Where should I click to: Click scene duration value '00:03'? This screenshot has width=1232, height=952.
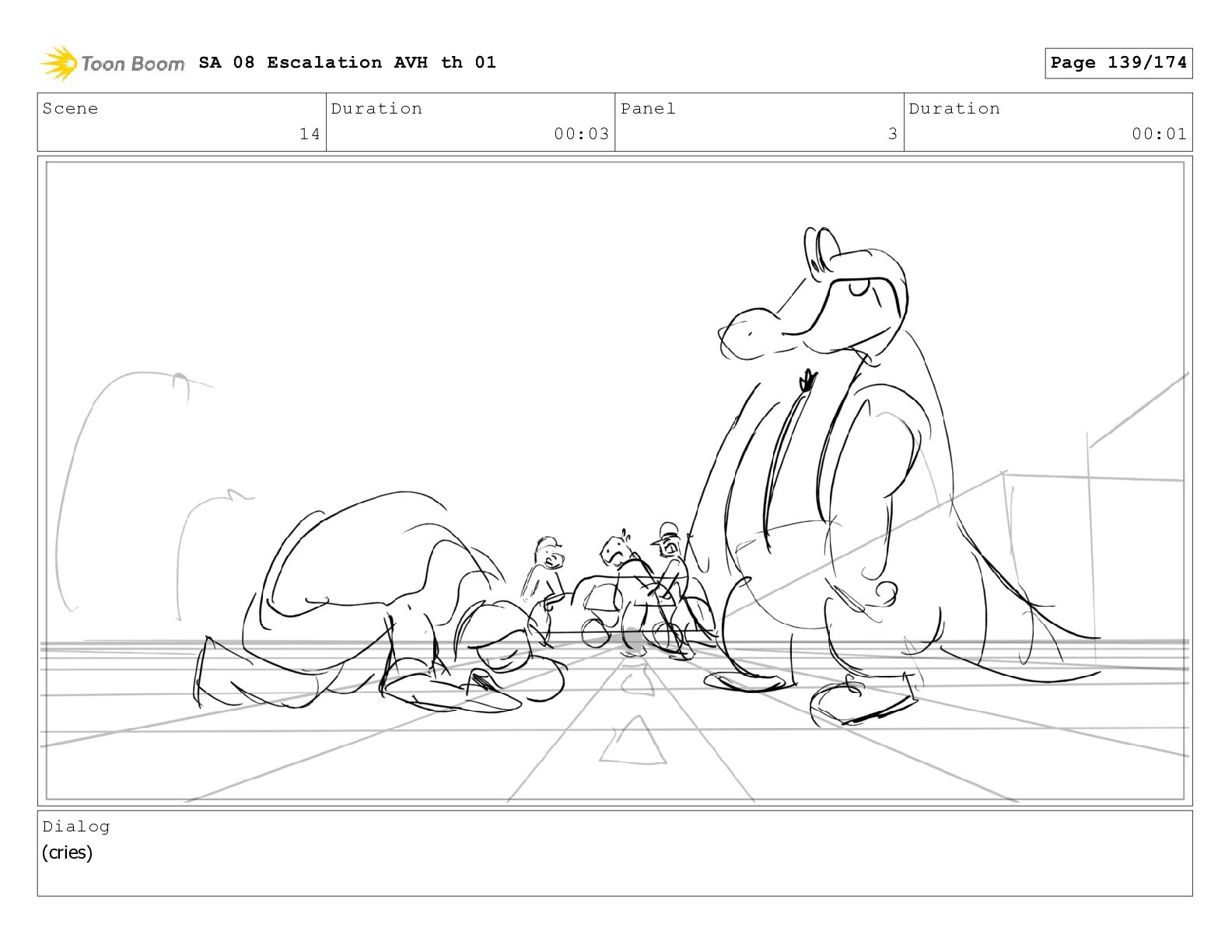[x=581, y=134]
